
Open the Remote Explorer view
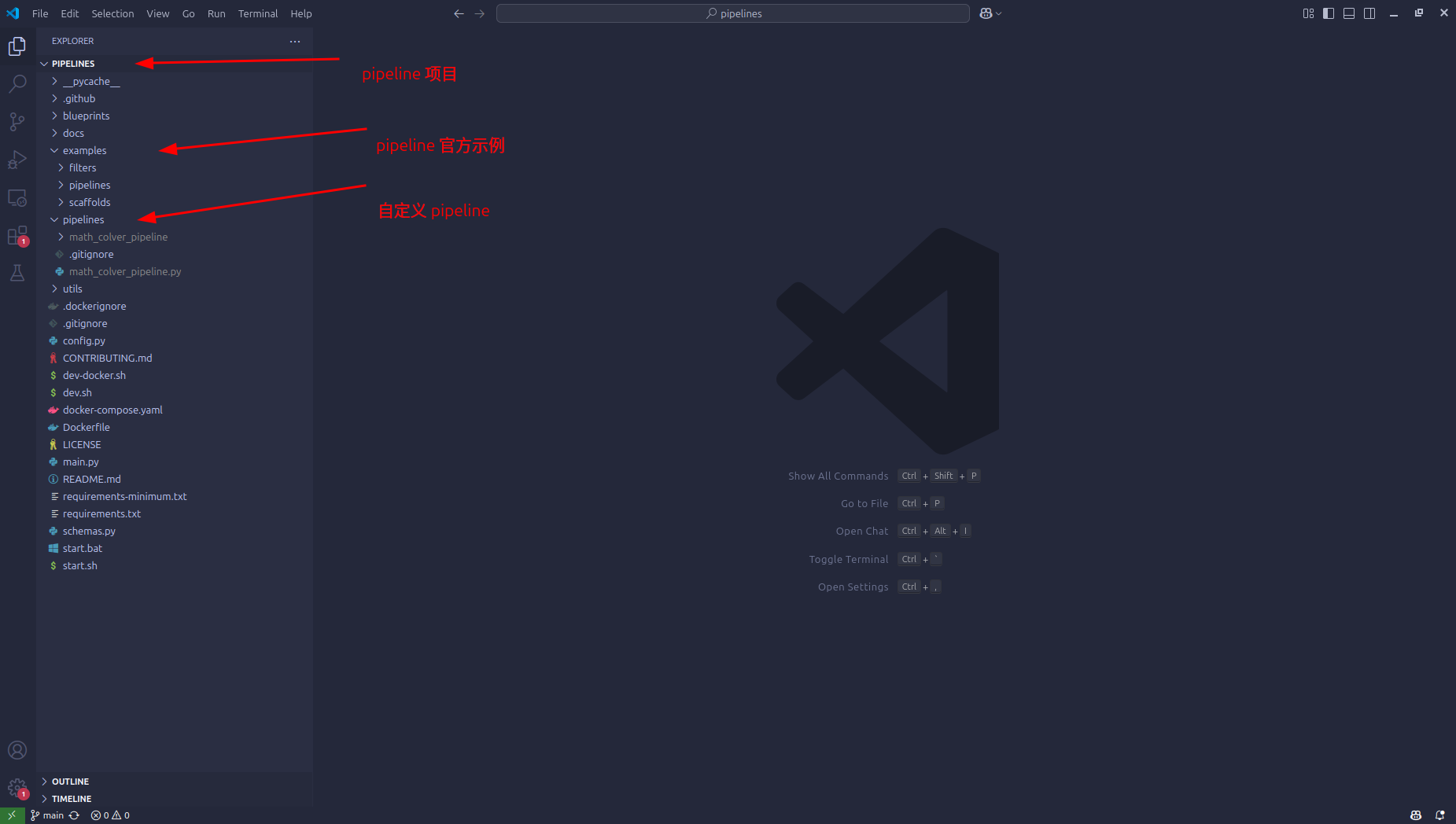point(17,197)
